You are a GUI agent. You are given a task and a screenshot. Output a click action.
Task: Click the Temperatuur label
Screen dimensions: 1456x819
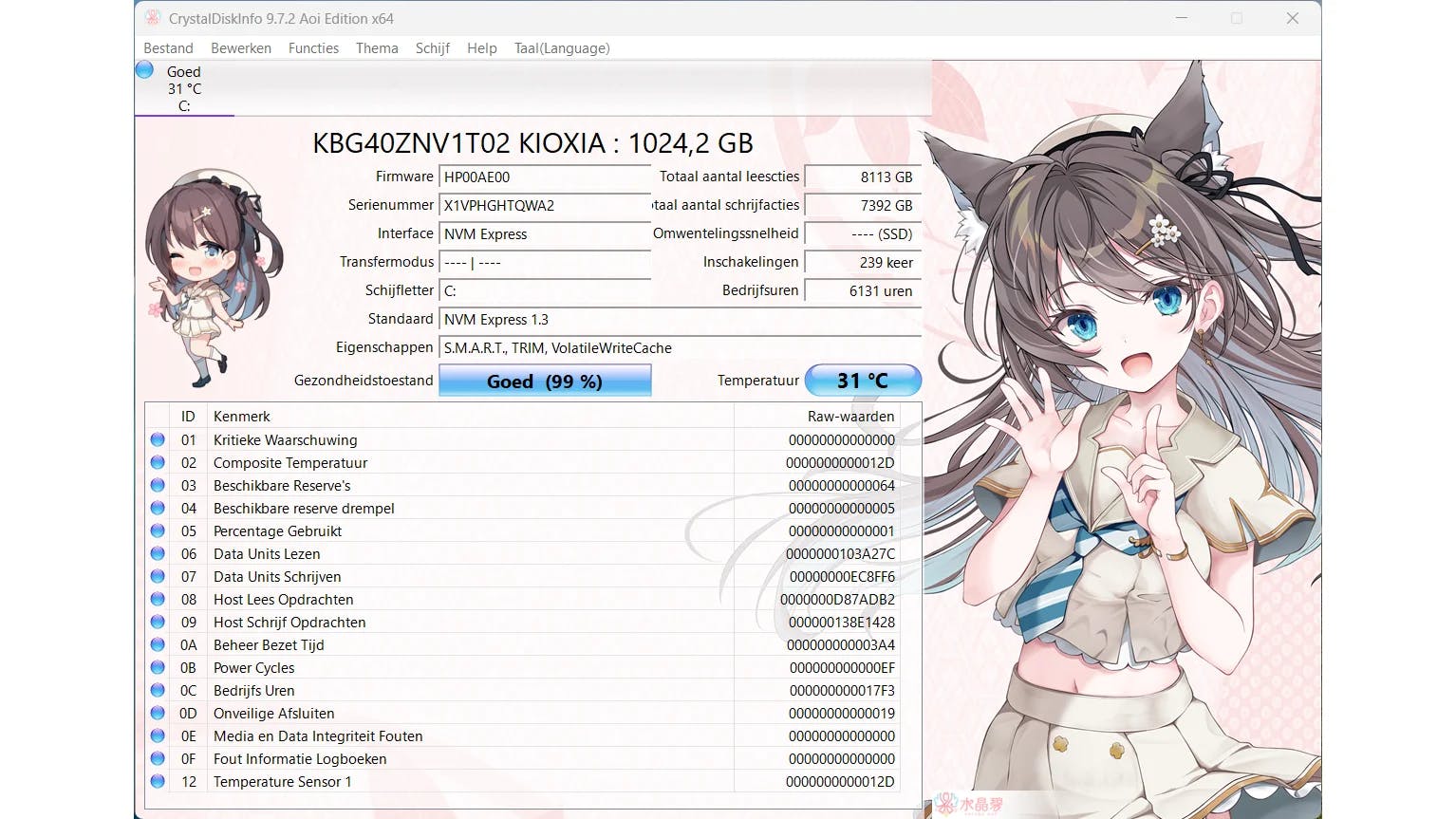758,381
